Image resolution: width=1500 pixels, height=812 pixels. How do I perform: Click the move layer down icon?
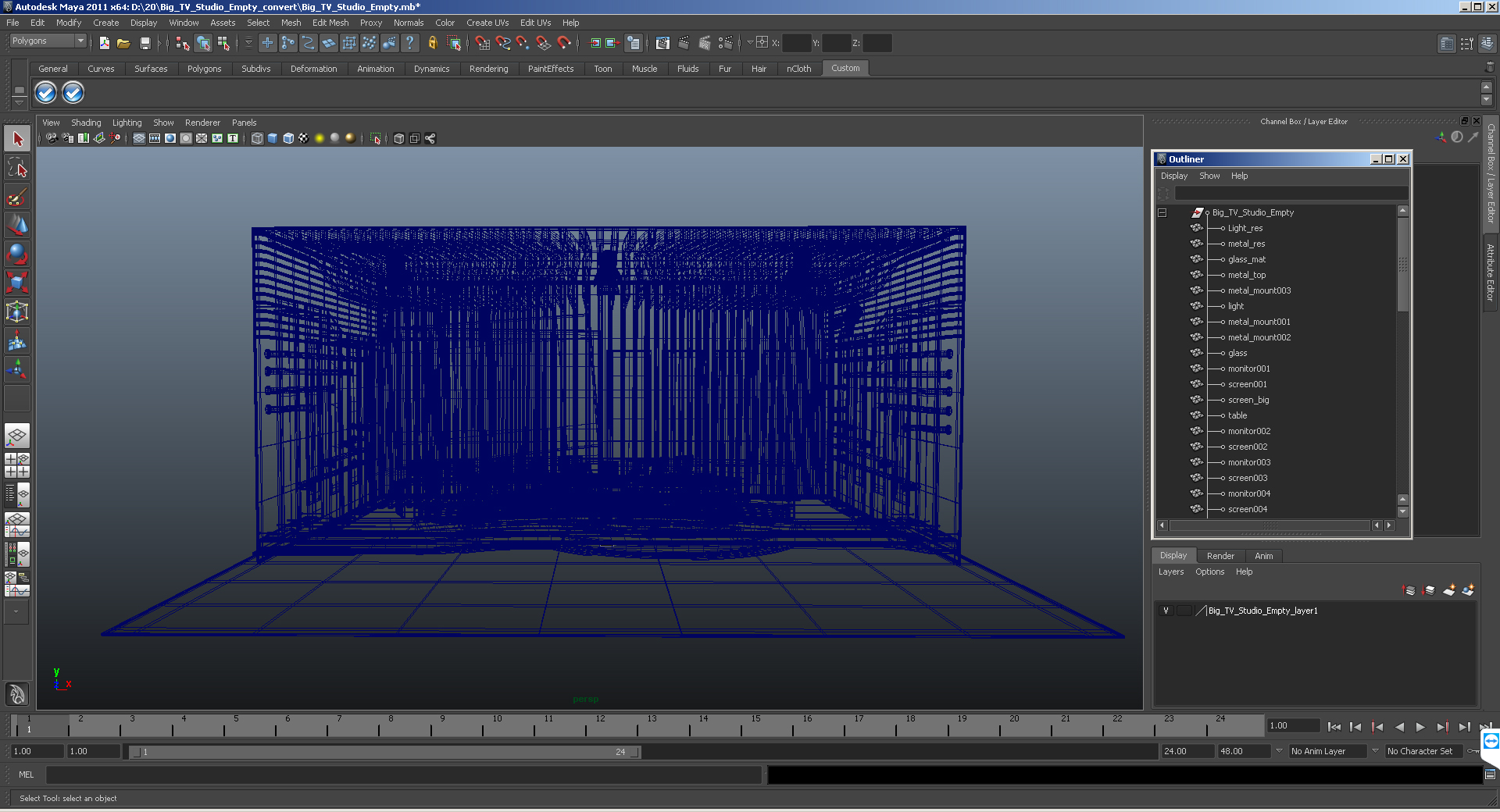tap(1429, 590)
